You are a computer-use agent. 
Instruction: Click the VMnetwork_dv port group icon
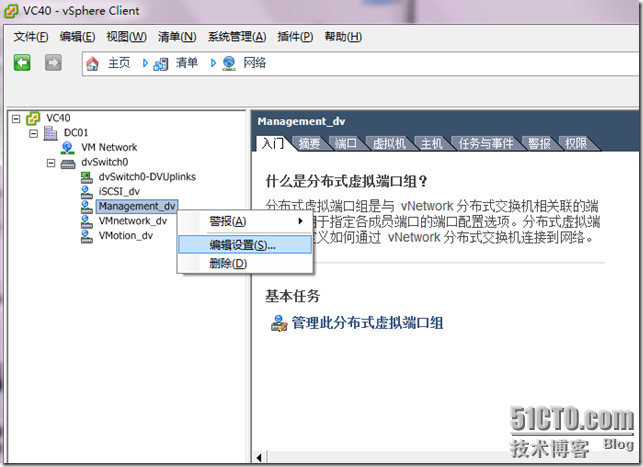pyautogui.click(x=87, y=221)
